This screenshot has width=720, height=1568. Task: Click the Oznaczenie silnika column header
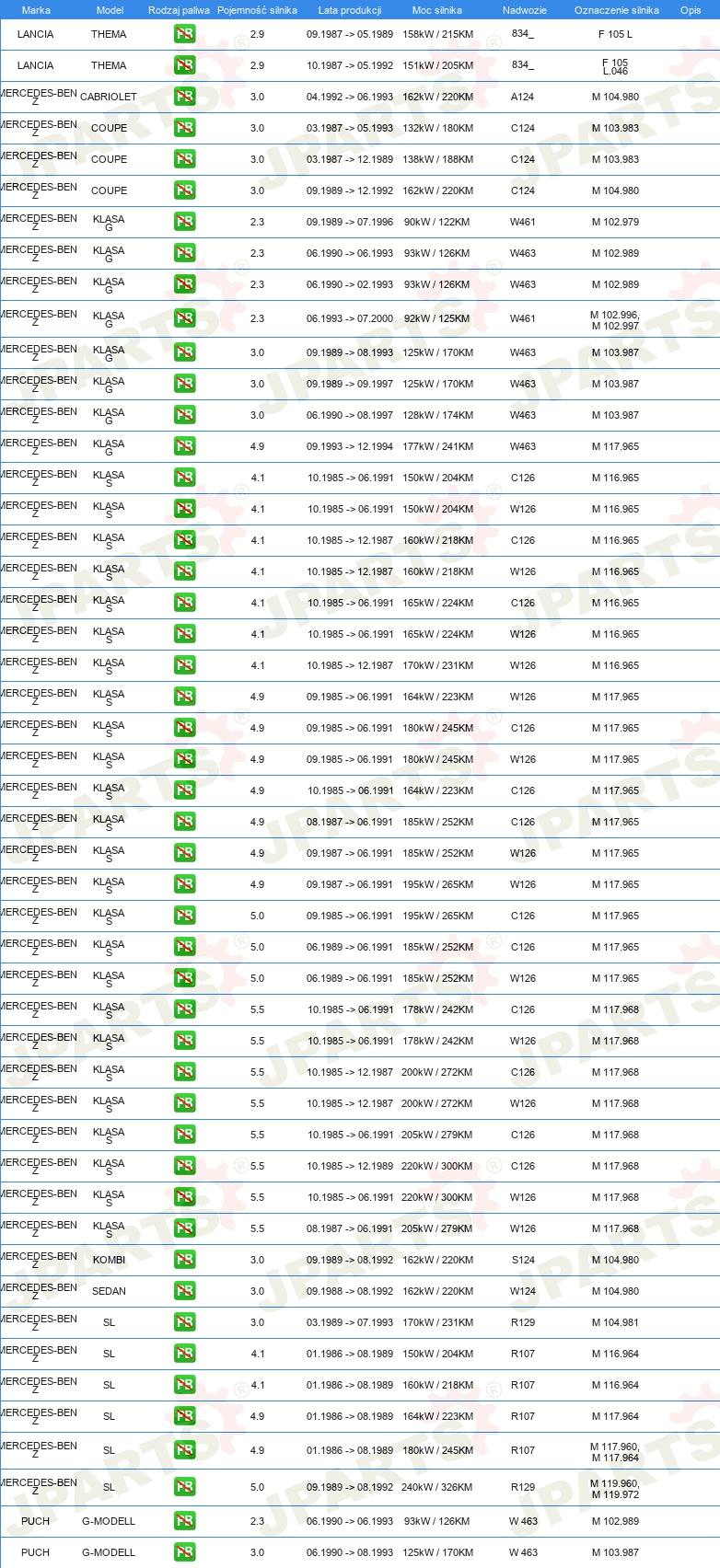[616, 10]
